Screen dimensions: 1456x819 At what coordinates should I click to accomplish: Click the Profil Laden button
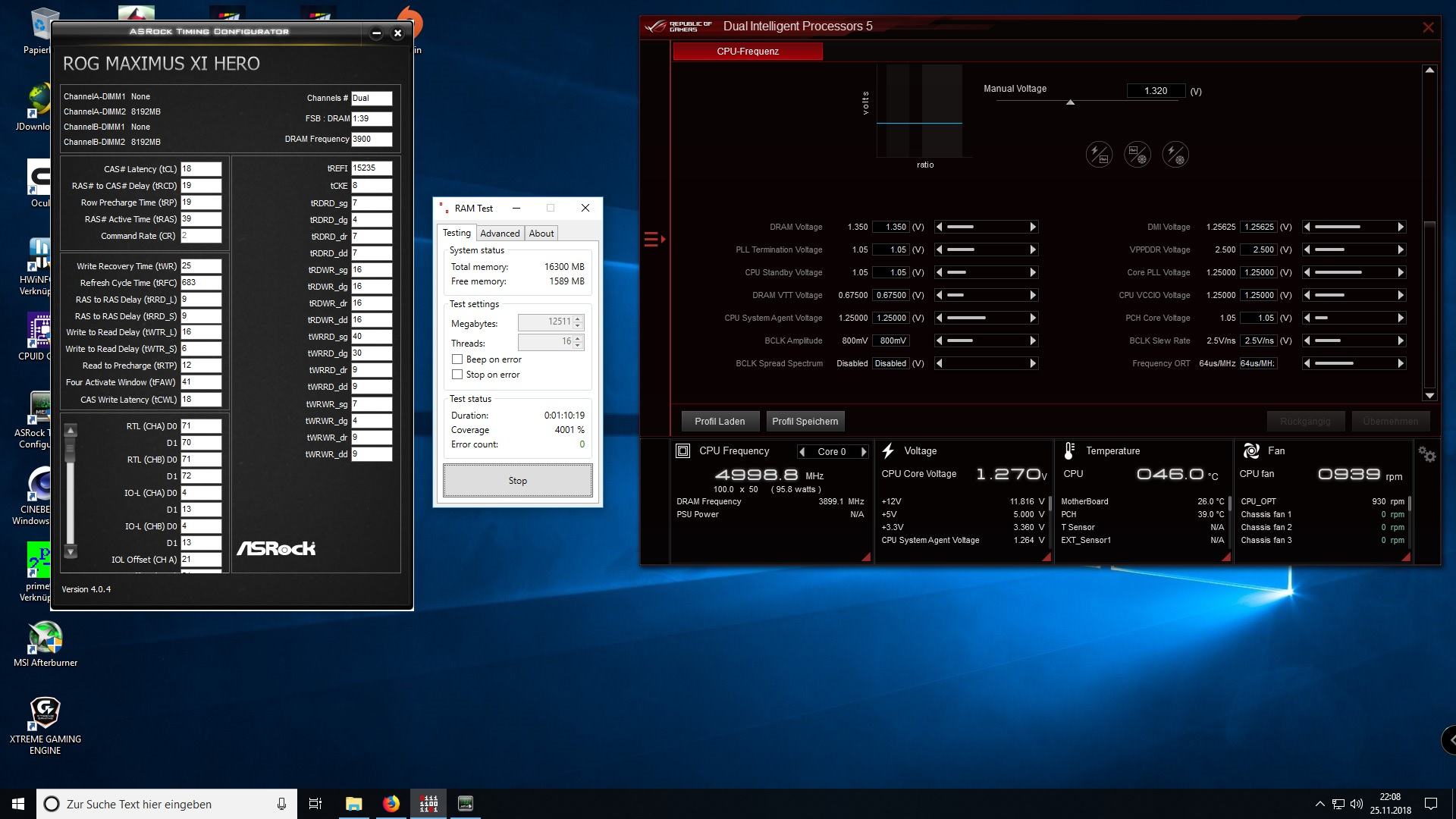(720, 422)
